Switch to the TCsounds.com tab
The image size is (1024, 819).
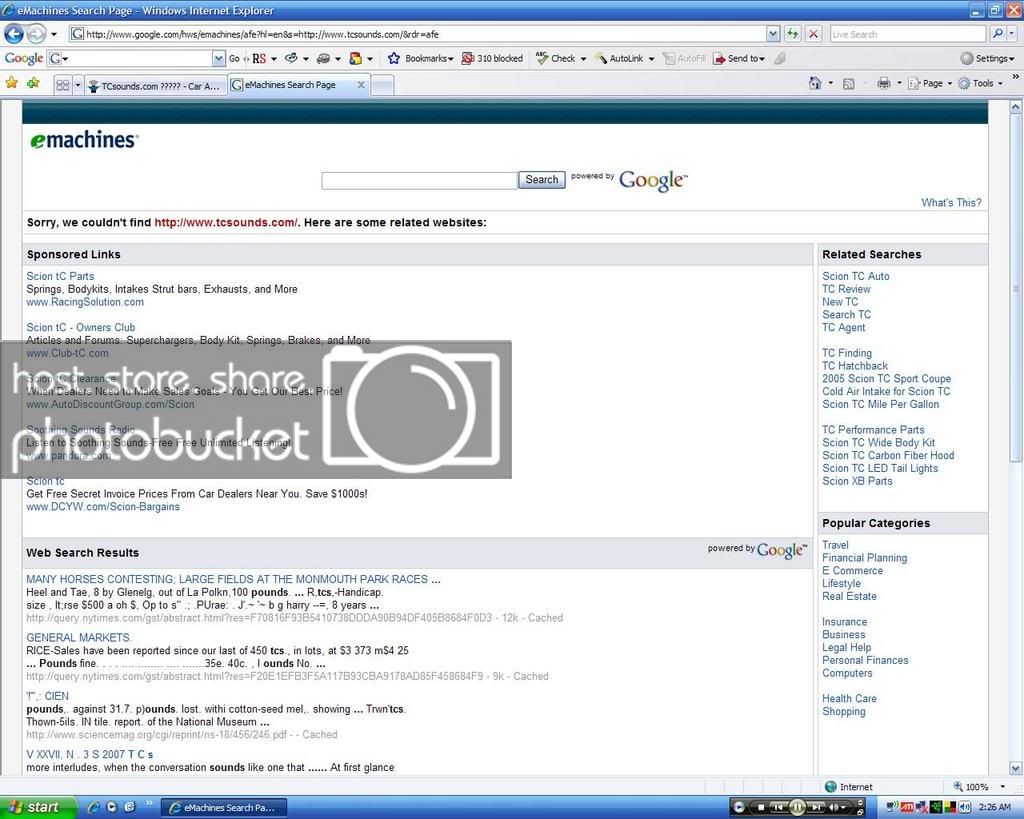tap(155, 86)
